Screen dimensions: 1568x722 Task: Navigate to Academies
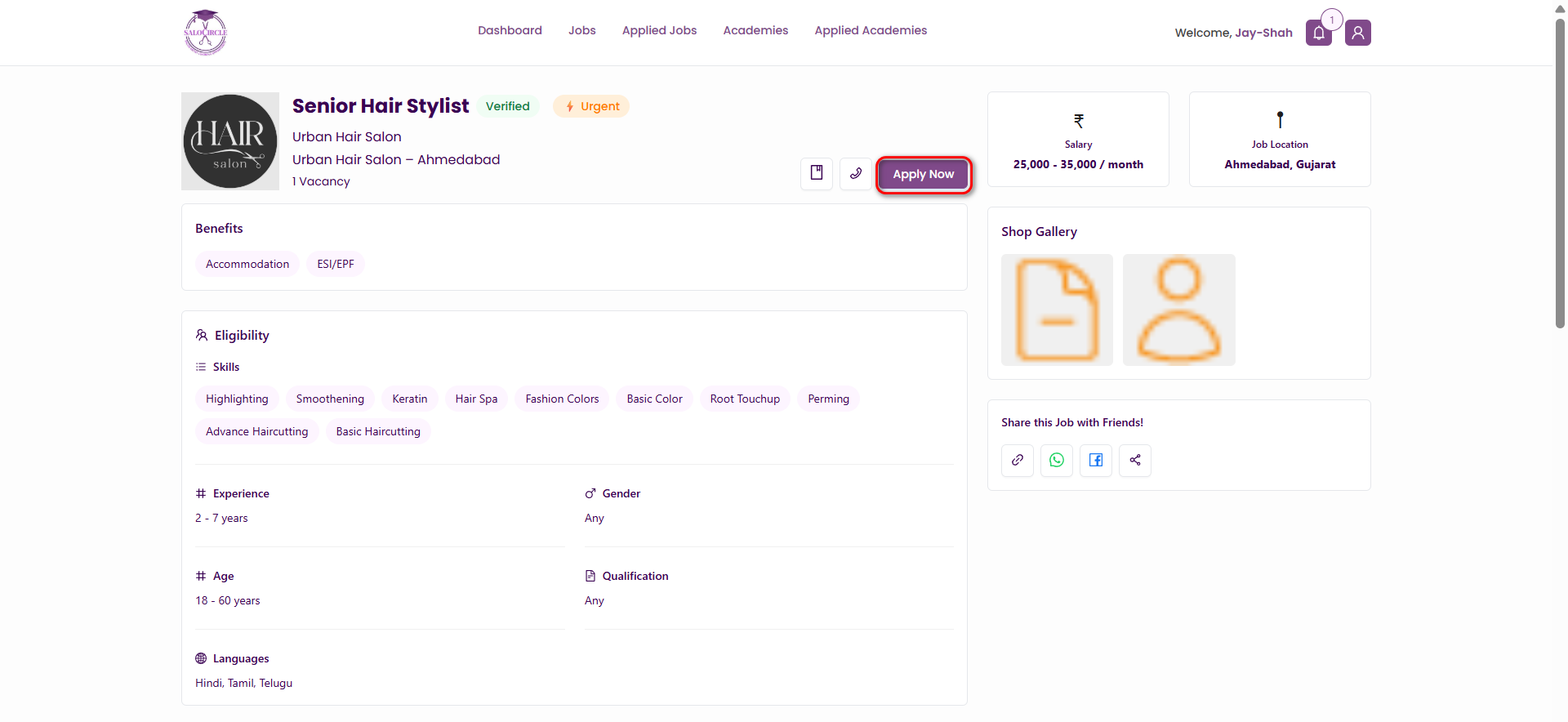755,30
